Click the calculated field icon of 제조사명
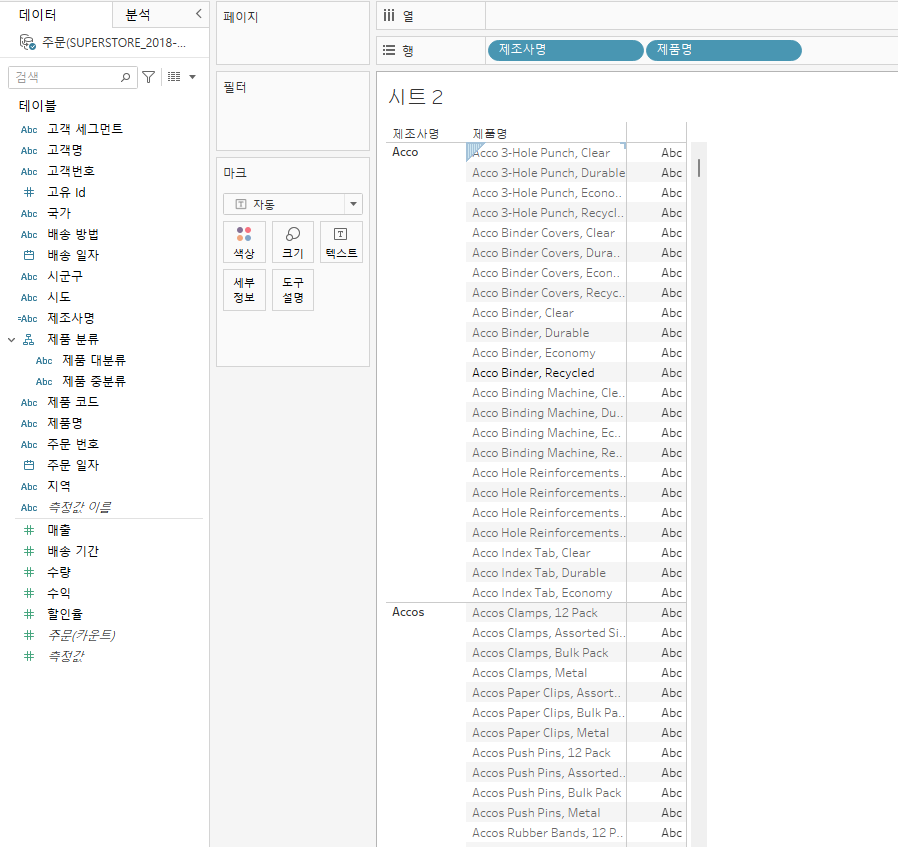Viewport: 898px width, 847px height. [x=27, y=318]
